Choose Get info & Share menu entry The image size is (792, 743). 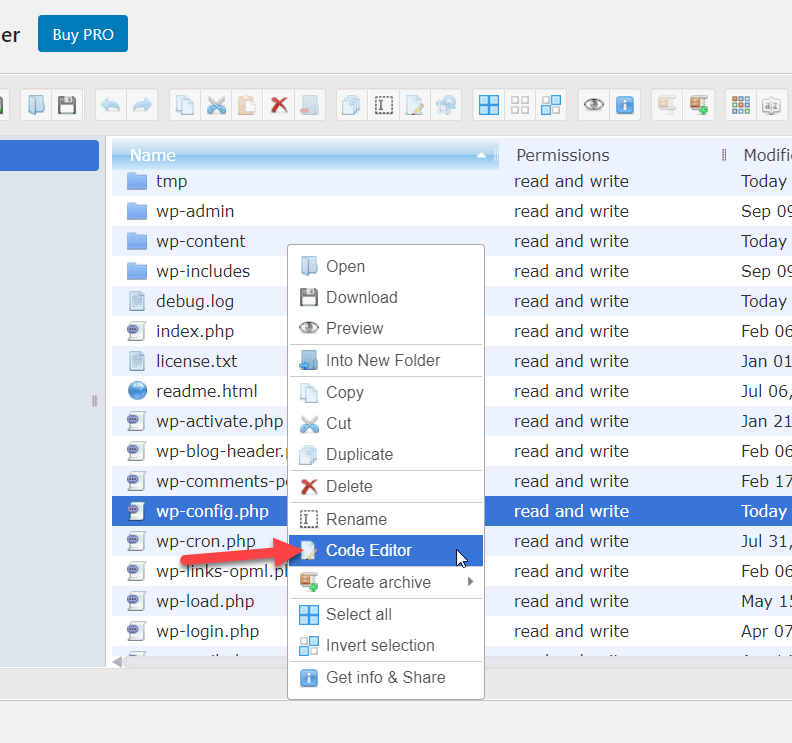click(386, 677)
